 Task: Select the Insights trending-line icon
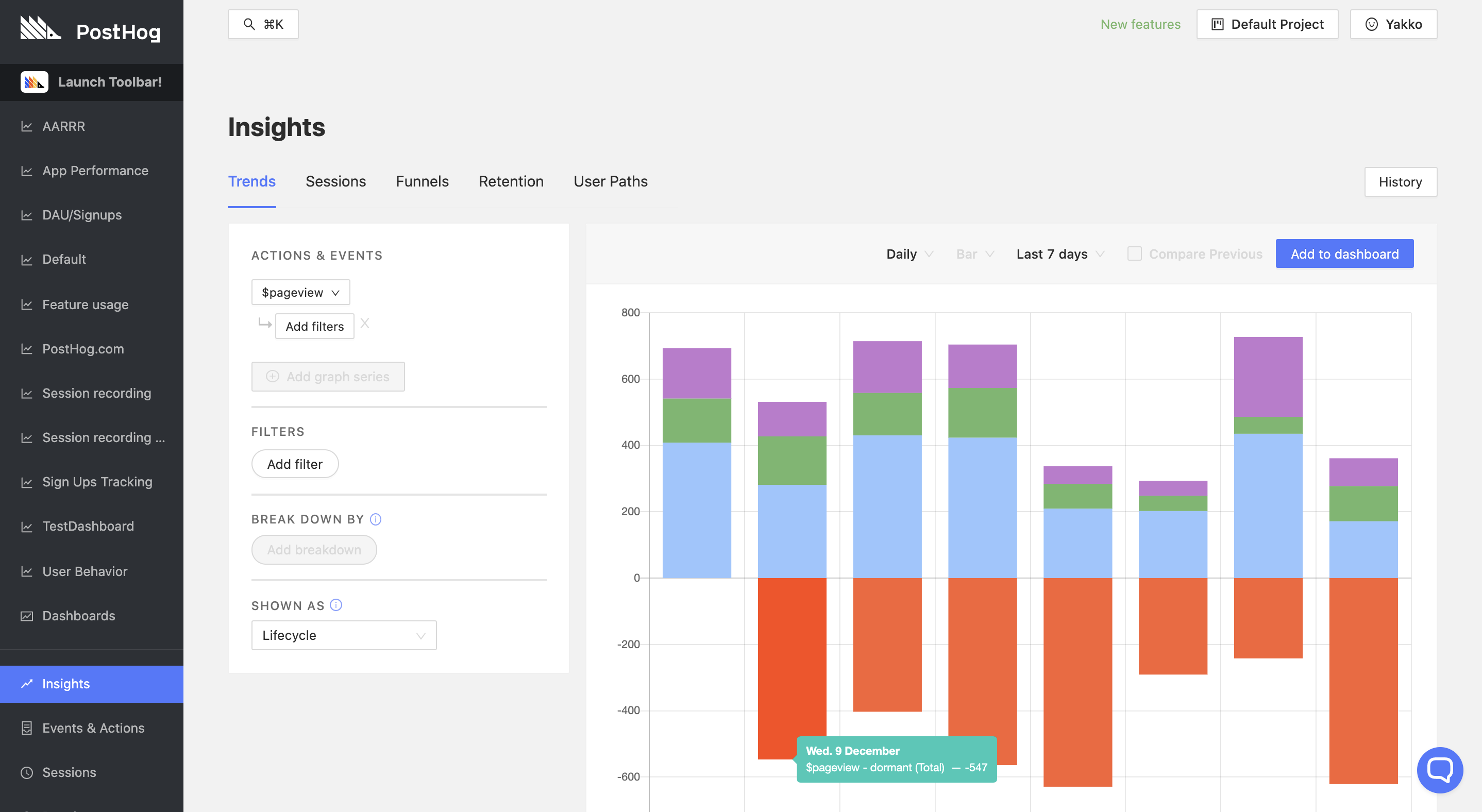pos(26,683)
